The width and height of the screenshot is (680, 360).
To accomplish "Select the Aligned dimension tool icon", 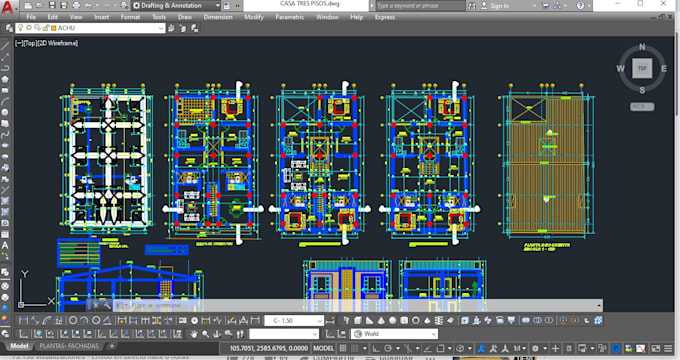I will tap(35, 321).
